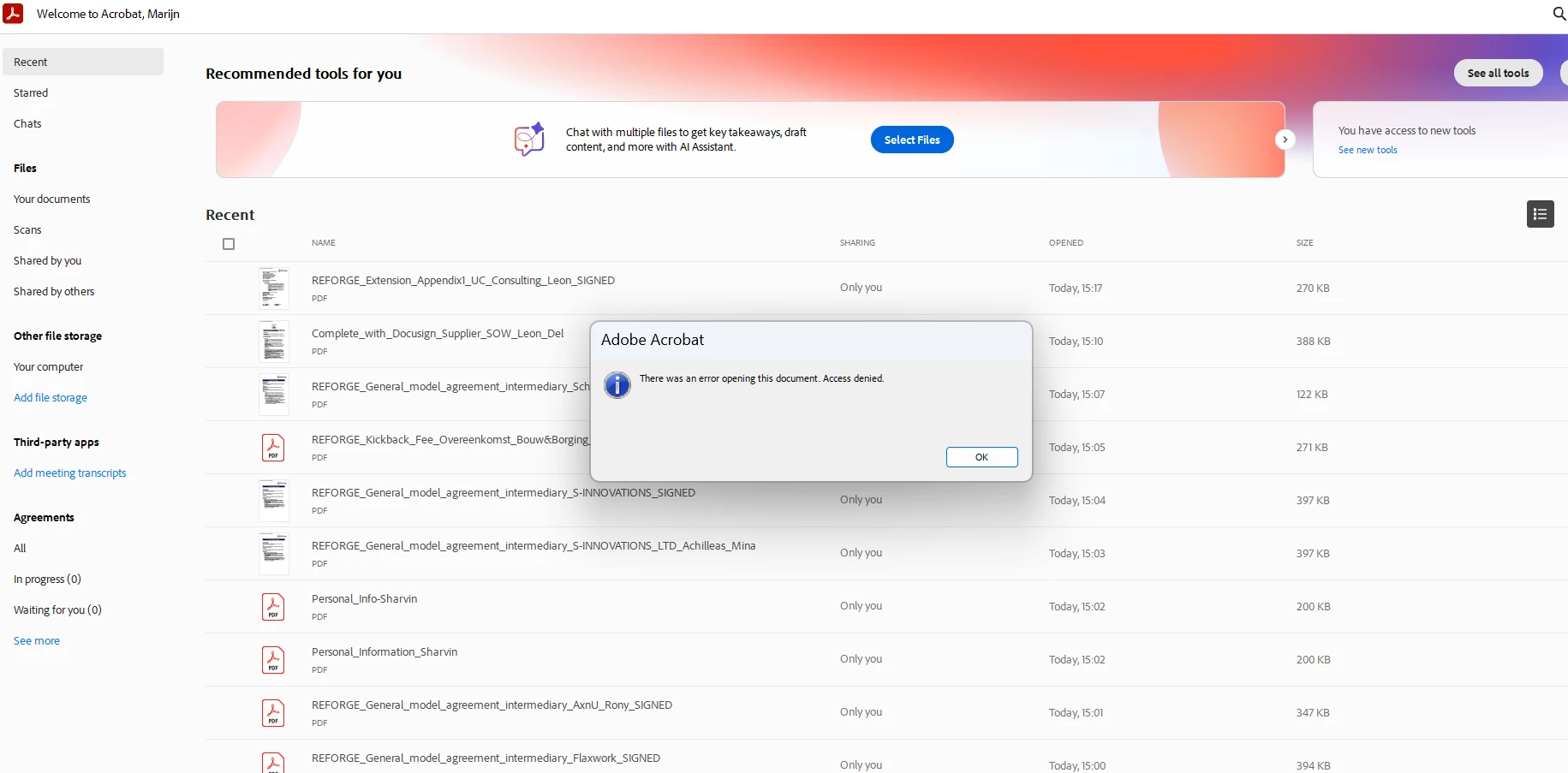Click PDF icon of Personal_Information_Sharvin

[273, 660]
